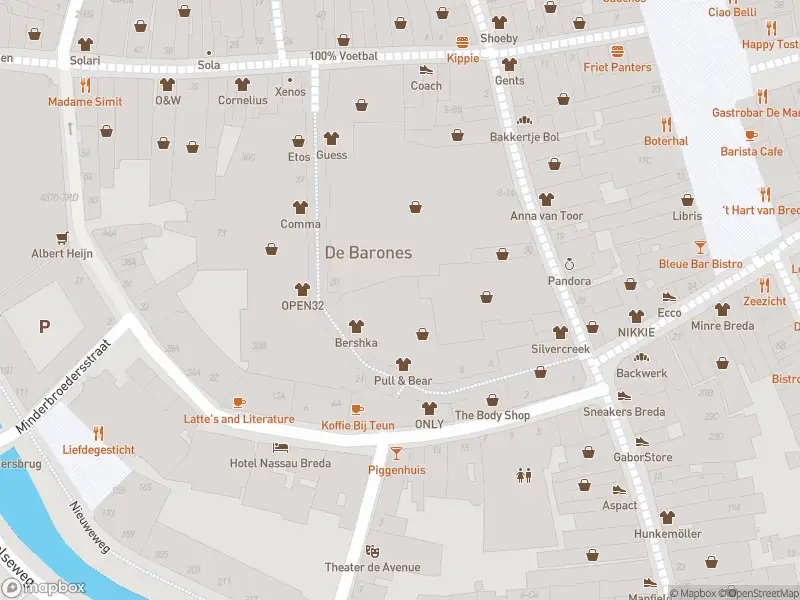This screenshot has width=800, height=600.
Task: Open the Hotel Nassau Breda bed icon
Action: [x=284, y=446]
